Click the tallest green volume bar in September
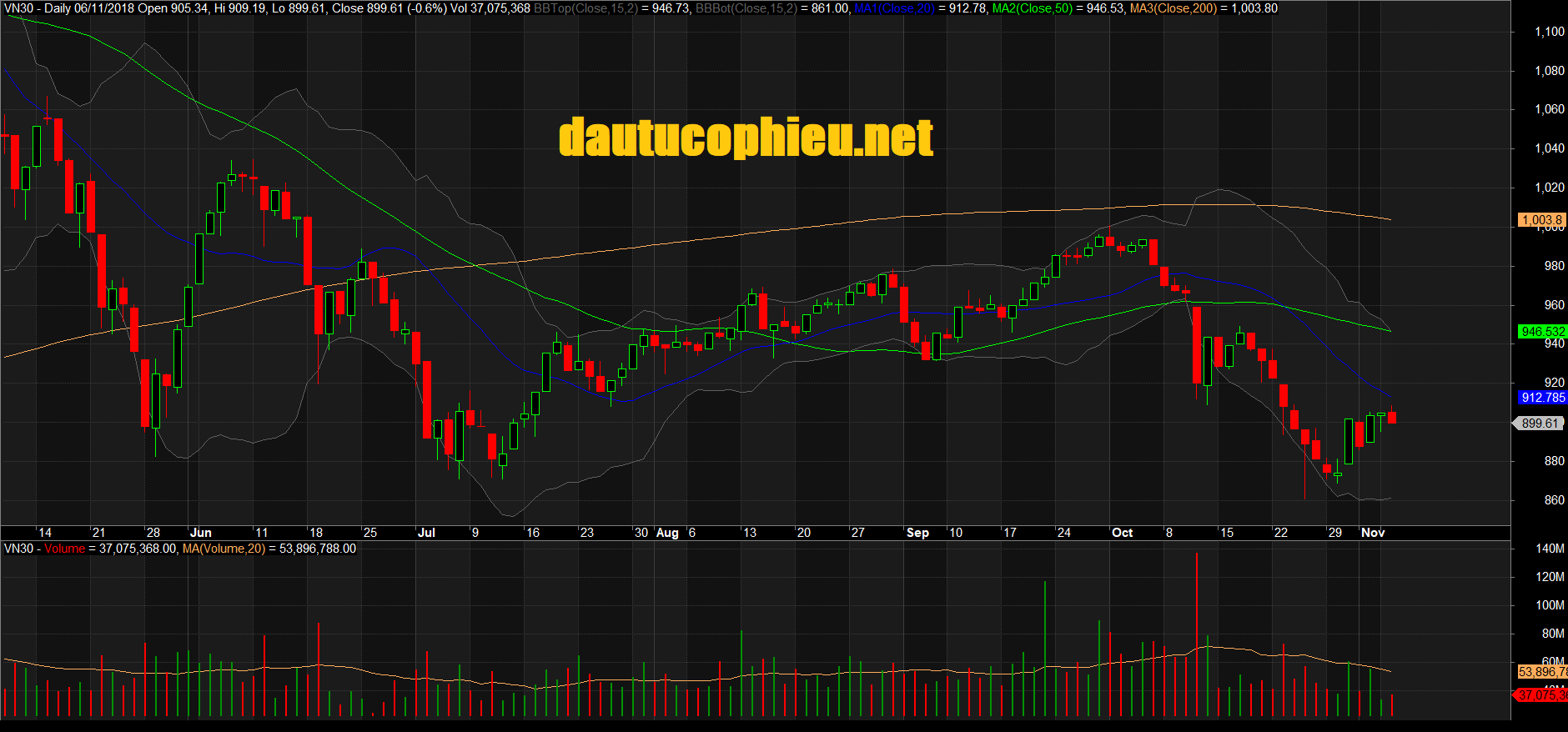Image resolution: width=1568 pixels, height=732 pixels. pos(1044,649)
